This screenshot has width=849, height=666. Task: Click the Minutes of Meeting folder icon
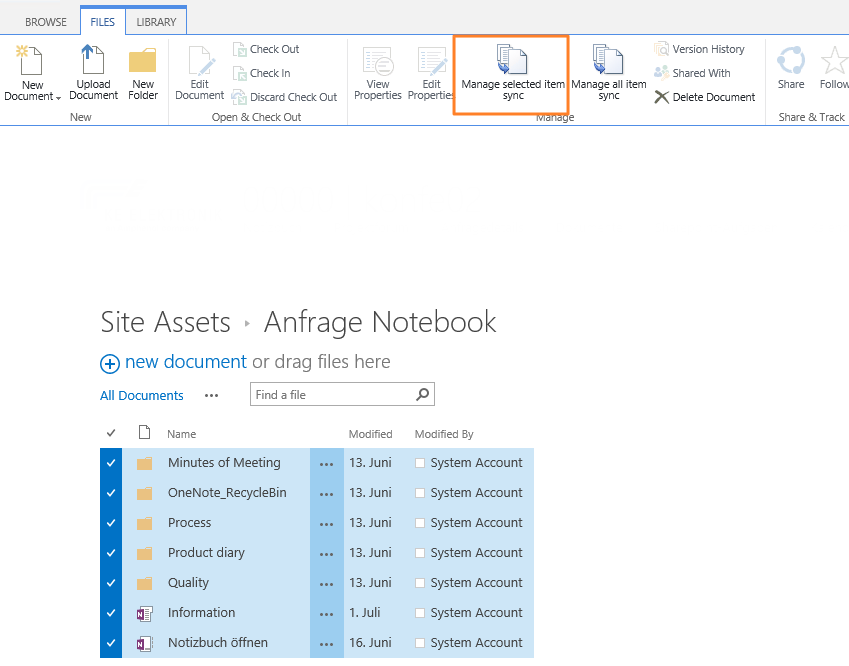tap(145, 463)
